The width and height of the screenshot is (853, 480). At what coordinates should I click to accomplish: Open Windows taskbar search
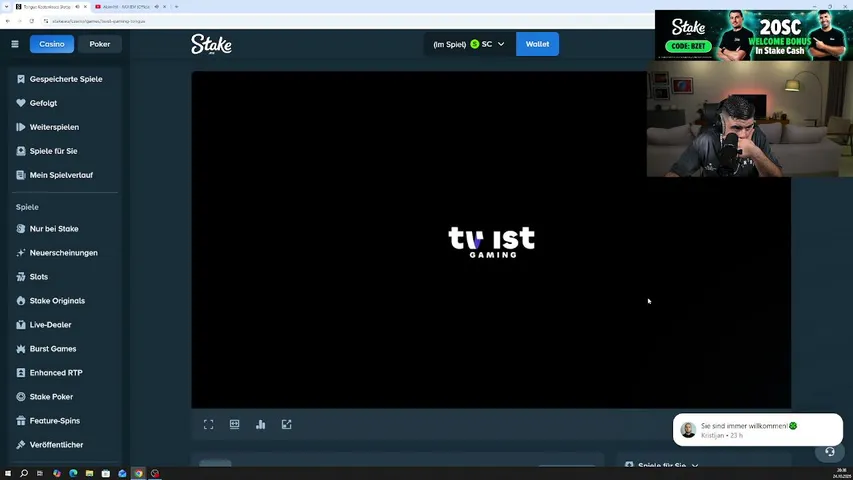click(24, 473)
